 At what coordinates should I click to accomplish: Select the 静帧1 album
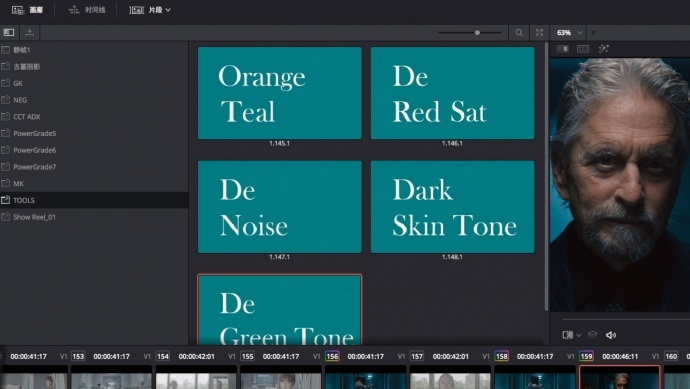94,50
